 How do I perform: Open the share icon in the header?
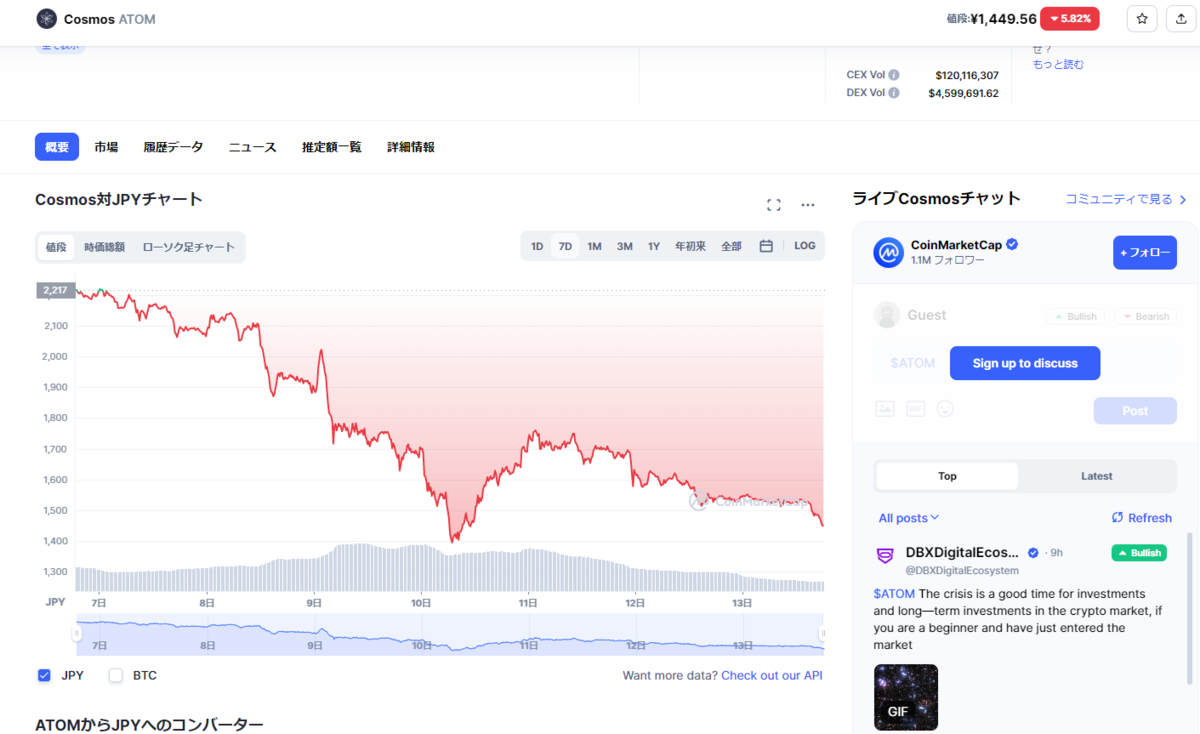pyautogui.click(x=1182, y=19)
